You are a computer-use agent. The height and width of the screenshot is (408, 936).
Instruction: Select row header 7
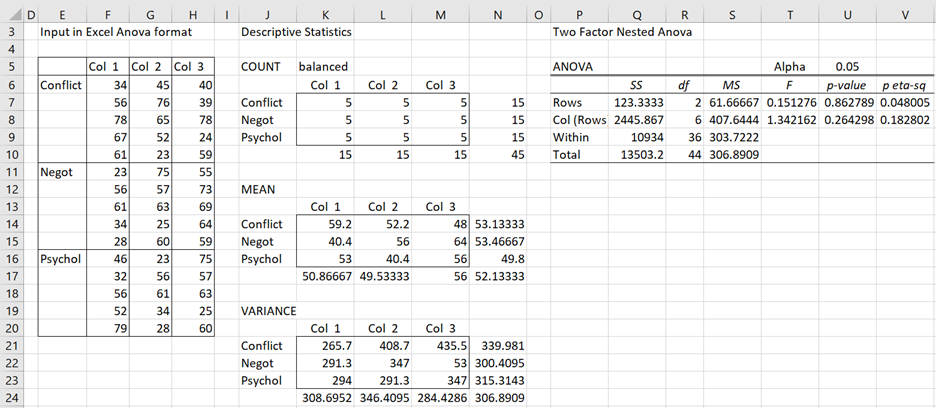tap(11, 102)
